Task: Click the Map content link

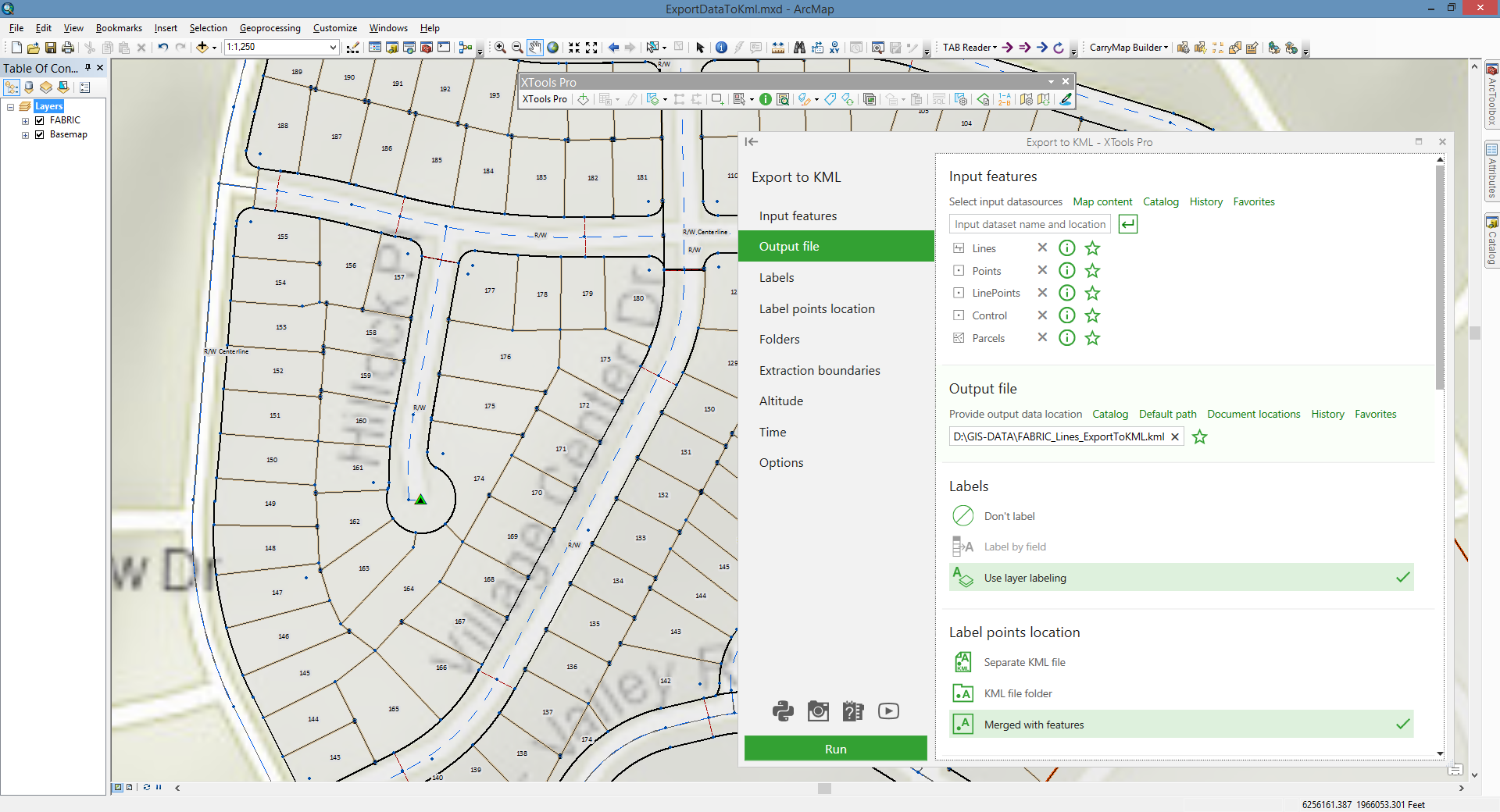Action: tap(1102, 202)
